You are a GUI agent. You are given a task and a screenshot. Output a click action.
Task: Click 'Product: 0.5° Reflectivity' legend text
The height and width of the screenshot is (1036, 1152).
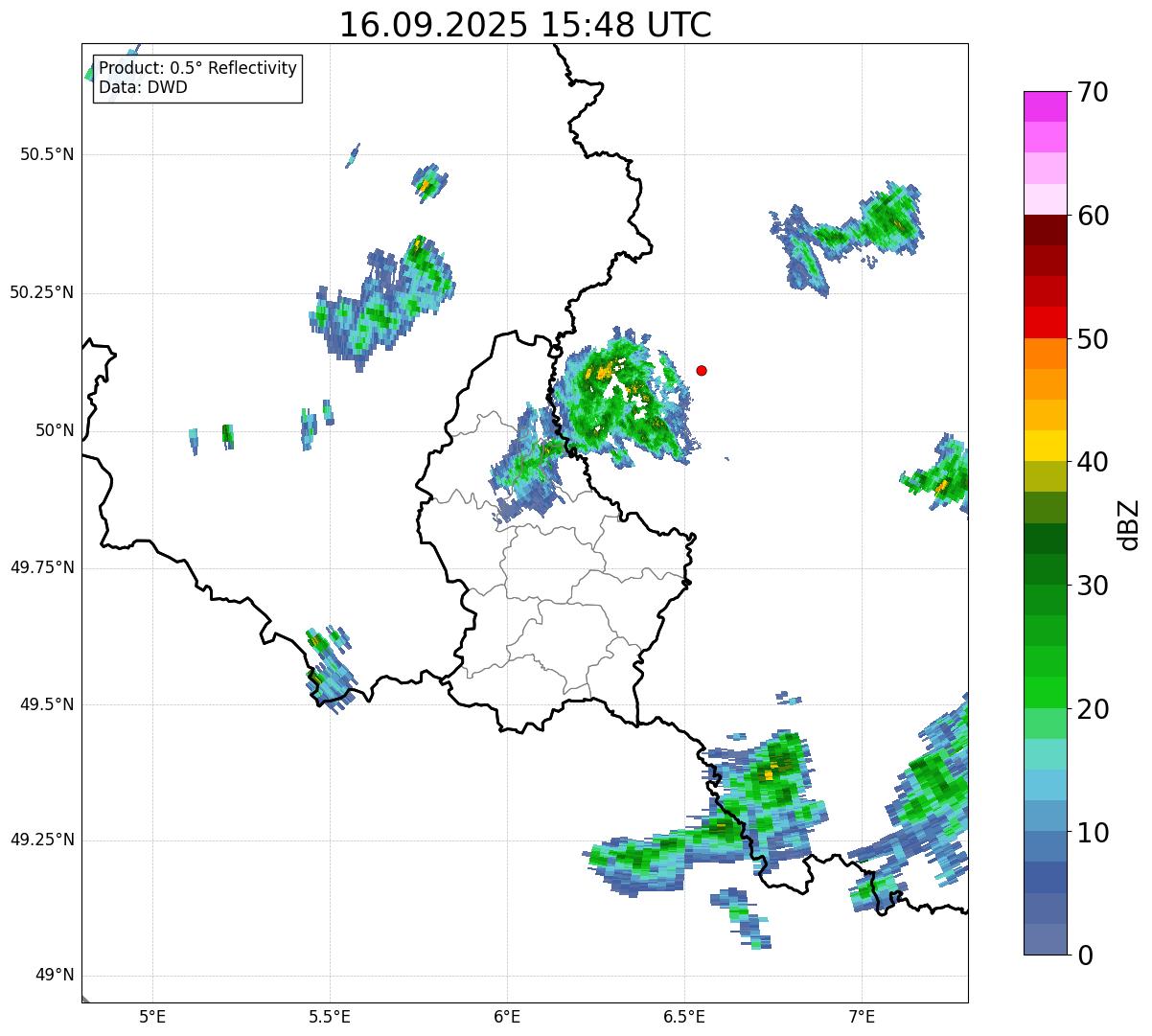coord(197,69)
